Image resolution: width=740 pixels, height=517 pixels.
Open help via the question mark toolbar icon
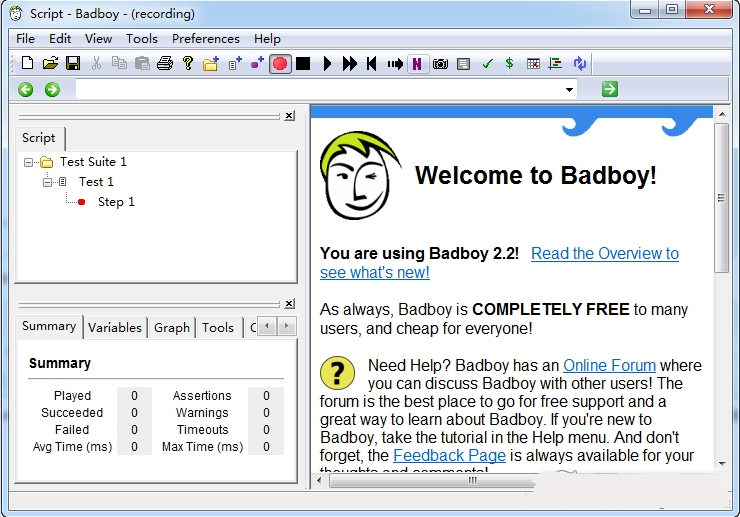pyautogui.click(x=188, y=63)
